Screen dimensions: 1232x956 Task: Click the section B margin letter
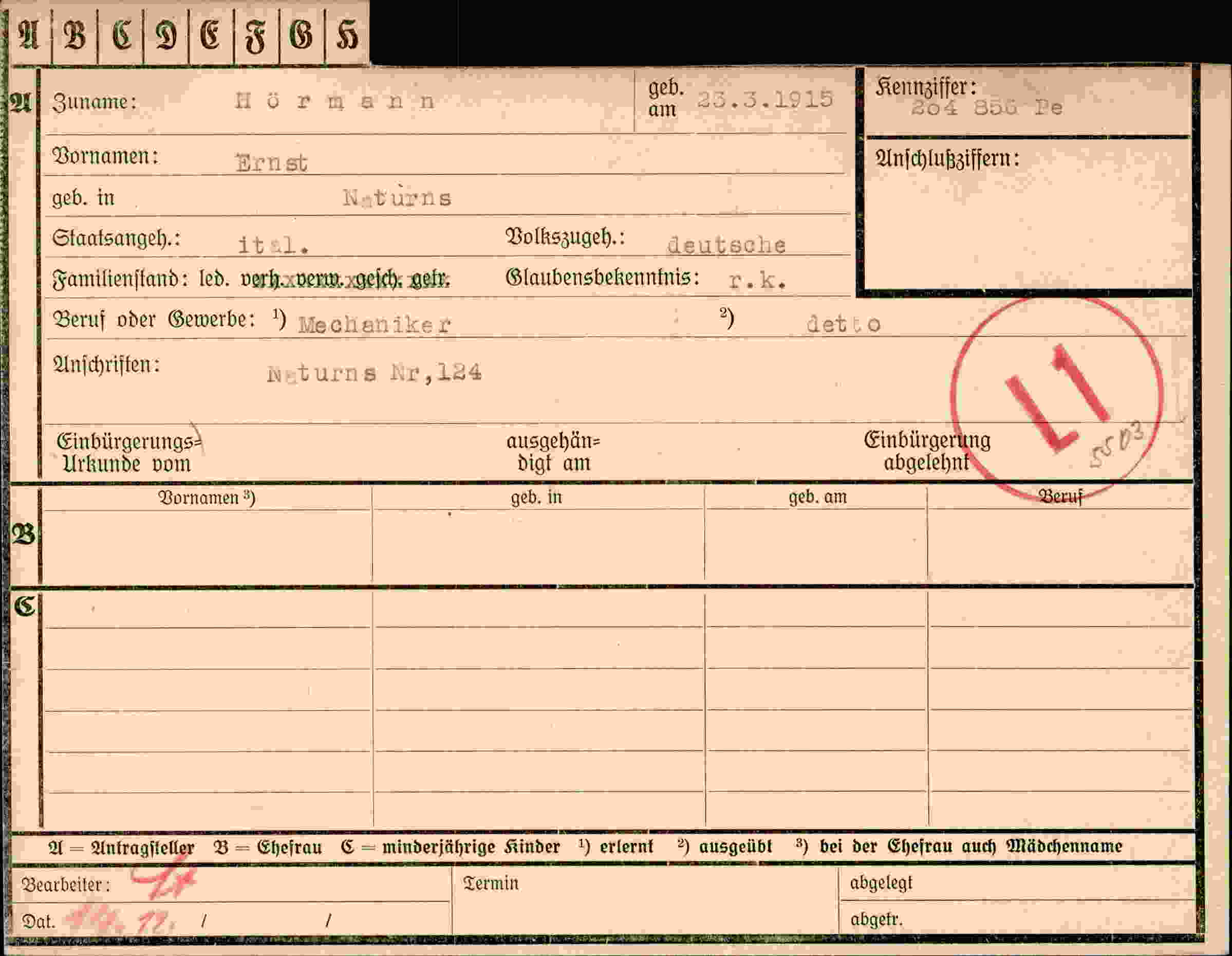[x=24, y=535]
